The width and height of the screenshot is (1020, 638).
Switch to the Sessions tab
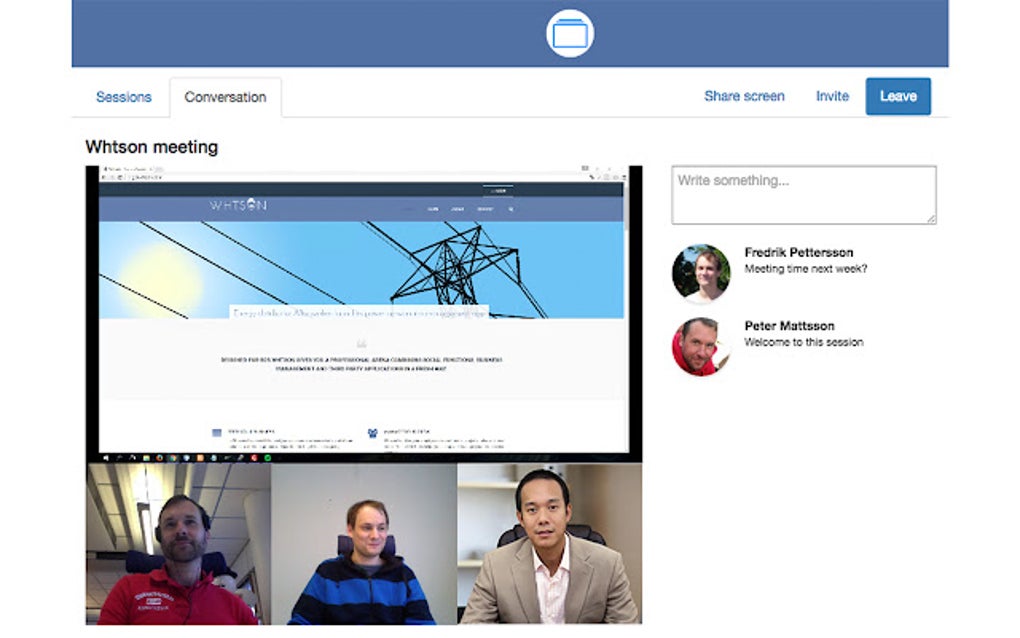pyautogui.click(x=124, y=97)
